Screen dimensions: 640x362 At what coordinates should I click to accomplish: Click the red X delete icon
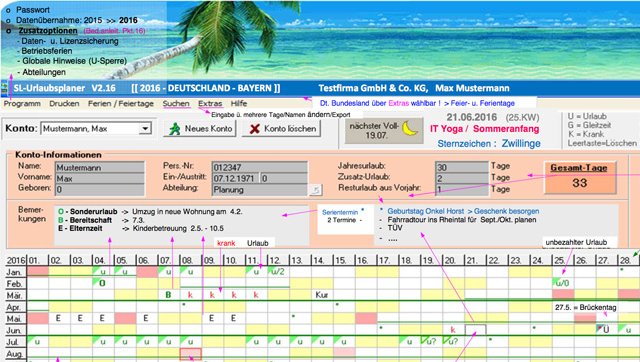coord(255,129)
